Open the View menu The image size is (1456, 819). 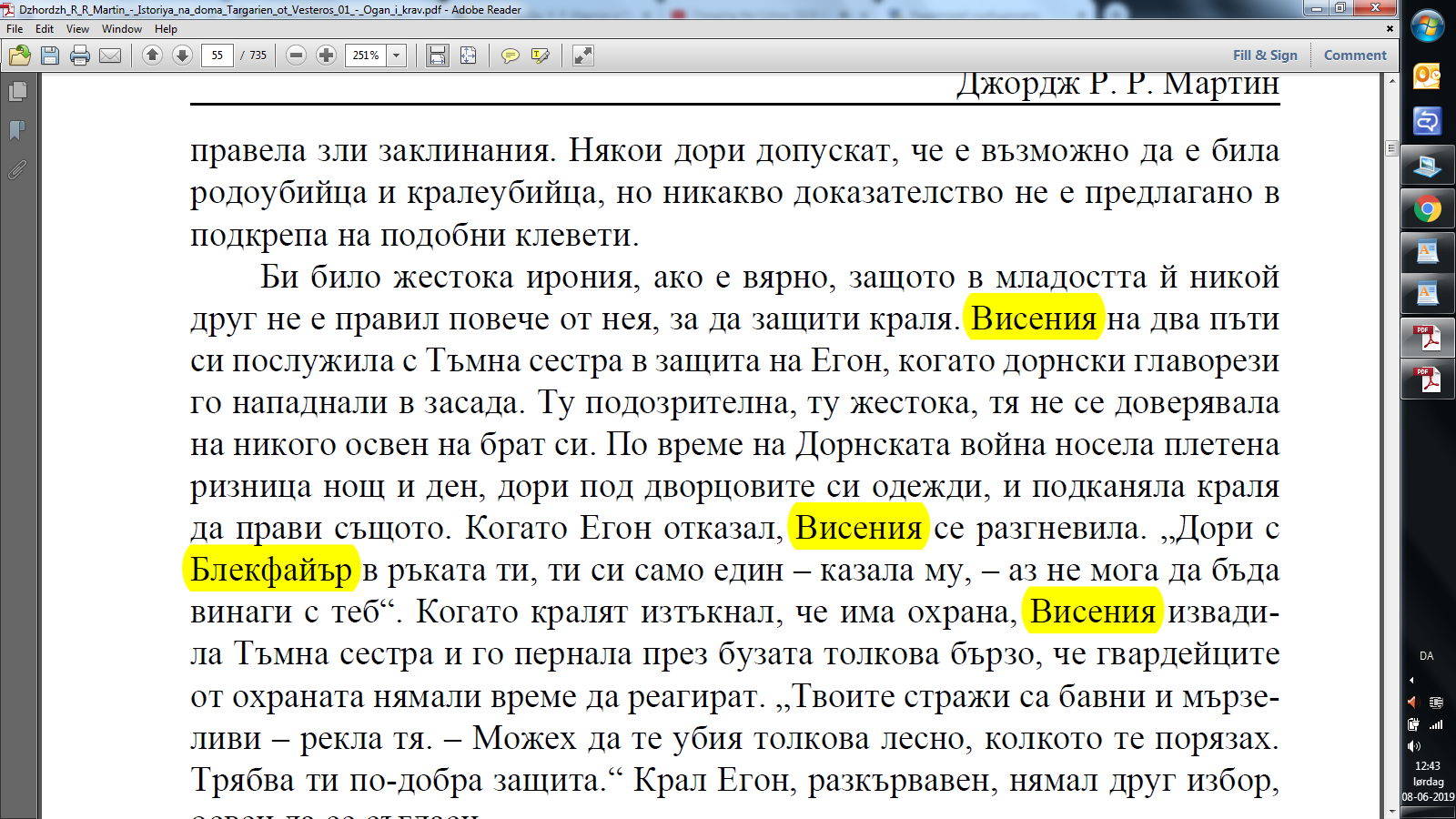77,29
